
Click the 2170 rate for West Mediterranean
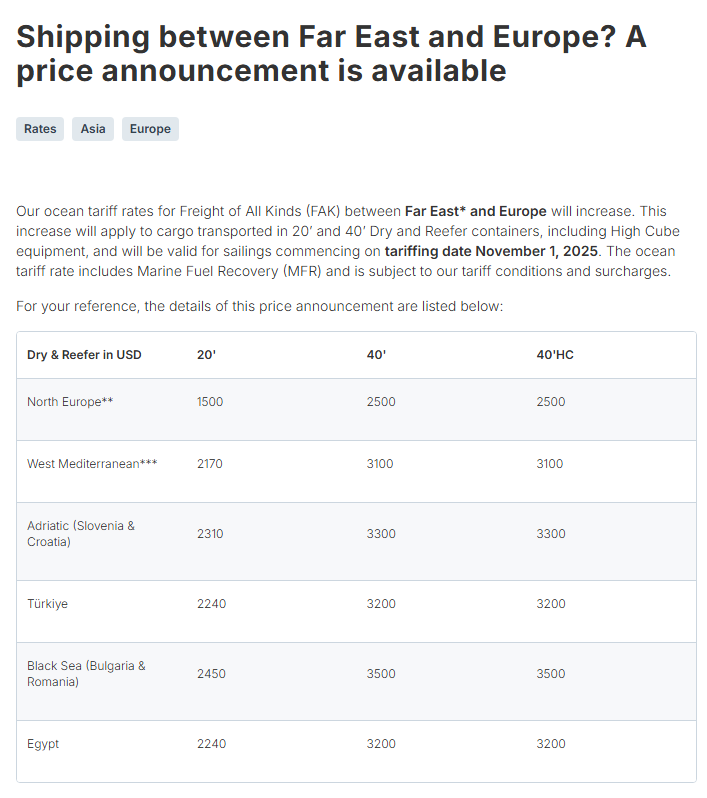coord(211,464)
